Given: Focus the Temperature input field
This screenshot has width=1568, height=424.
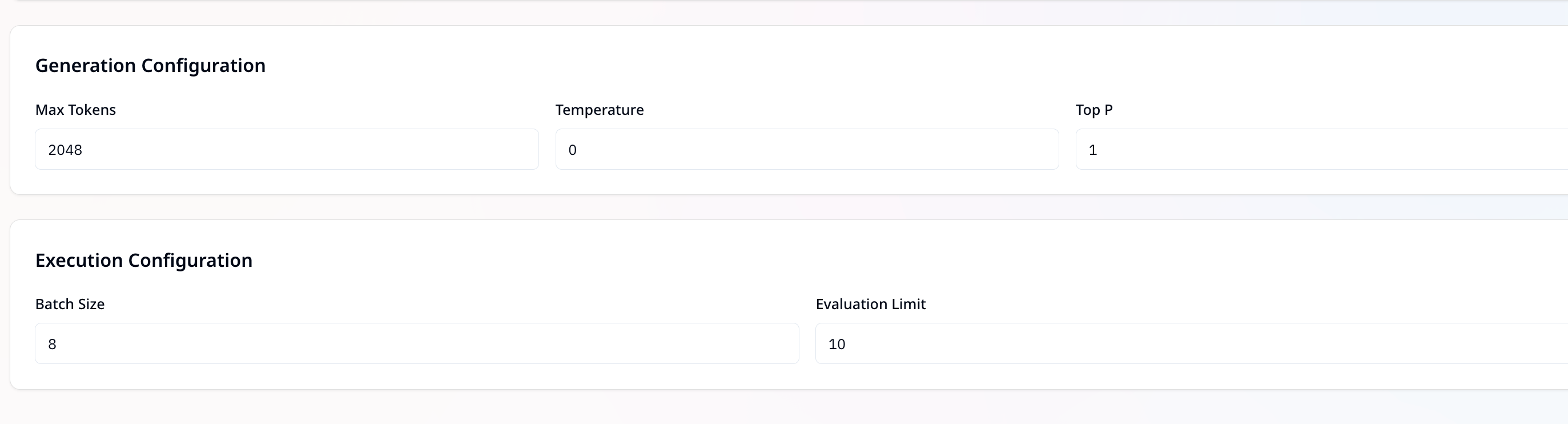Looking at the screenshot, I should [806, 149].
